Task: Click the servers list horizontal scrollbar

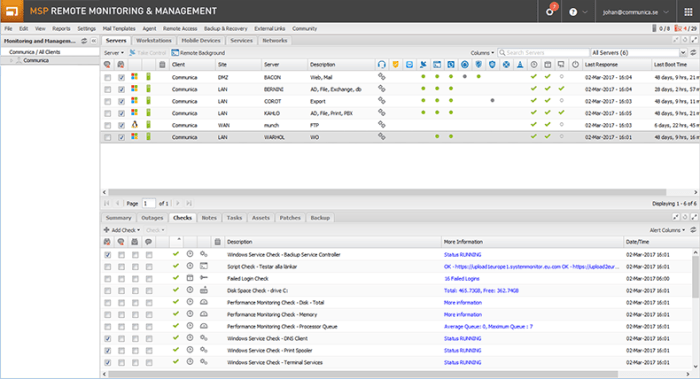Action: 387,192
